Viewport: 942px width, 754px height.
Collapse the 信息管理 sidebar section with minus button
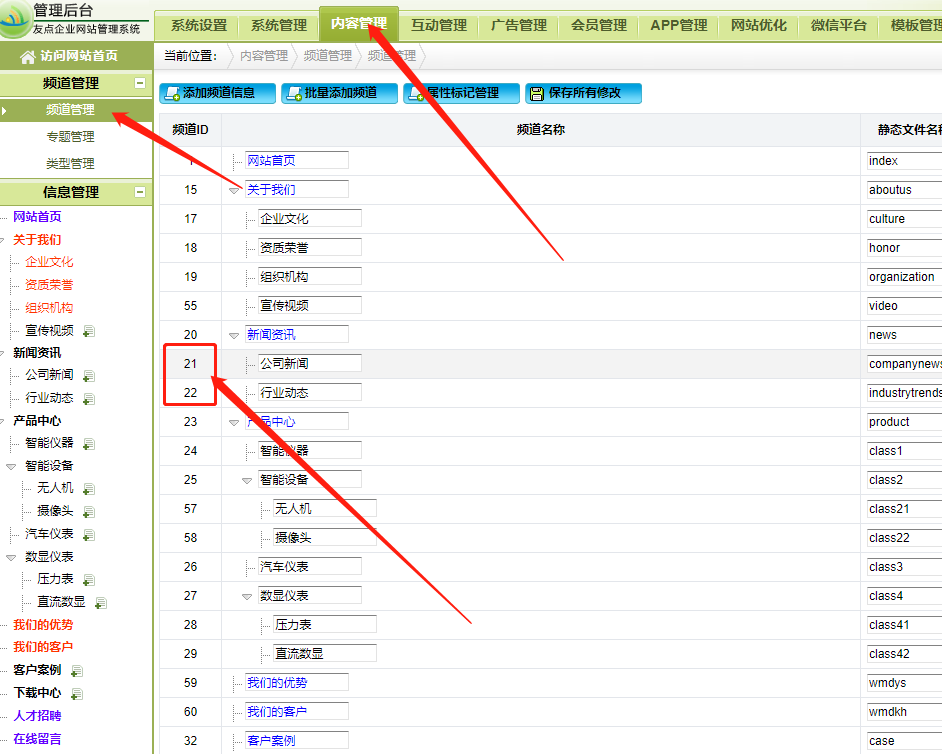tap(140, 192)
